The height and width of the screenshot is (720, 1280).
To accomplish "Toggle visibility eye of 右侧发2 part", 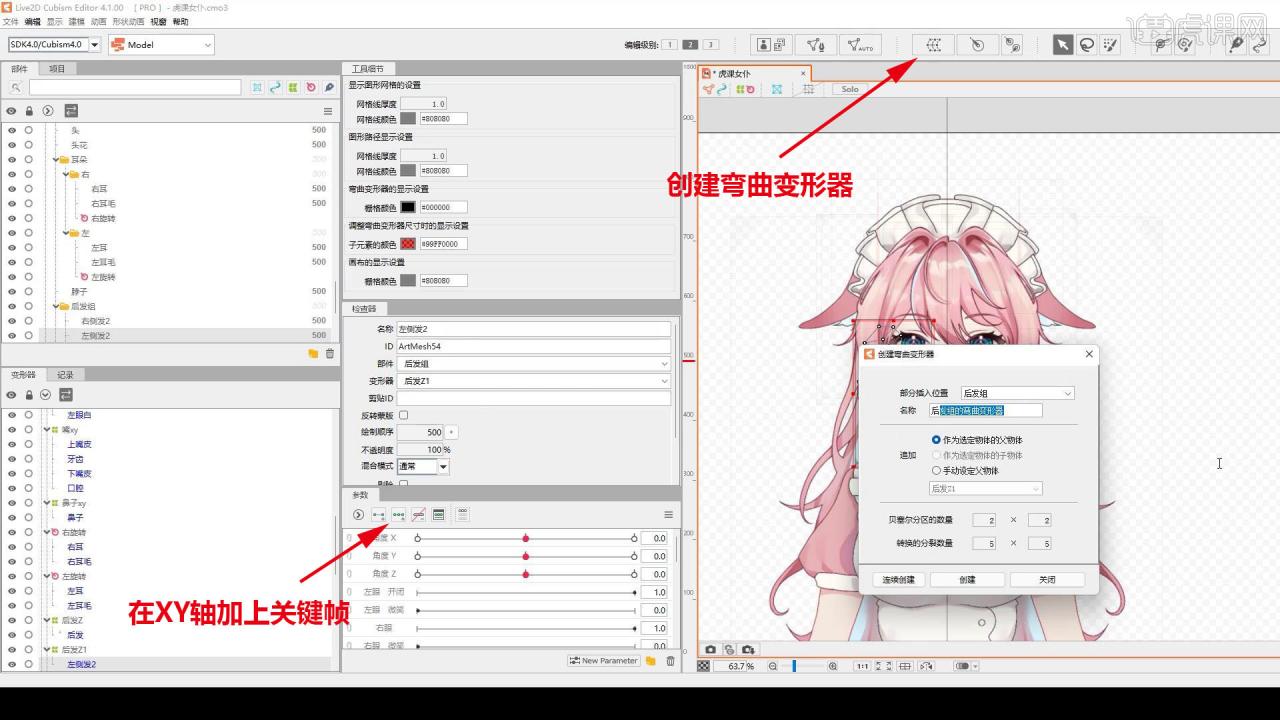I will pyautogui.click(x=12, y=321).
